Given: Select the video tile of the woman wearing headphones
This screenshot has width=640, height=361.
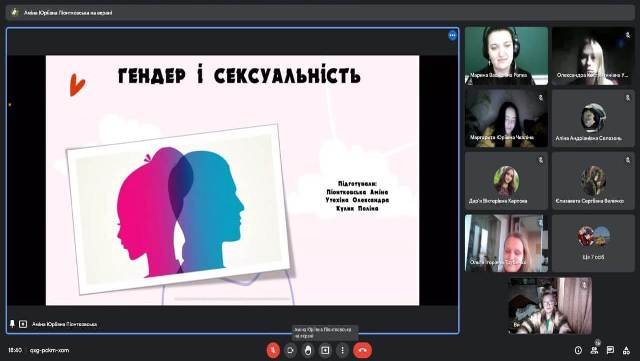Looking at the screenshot, I should [x=506, y=56].
